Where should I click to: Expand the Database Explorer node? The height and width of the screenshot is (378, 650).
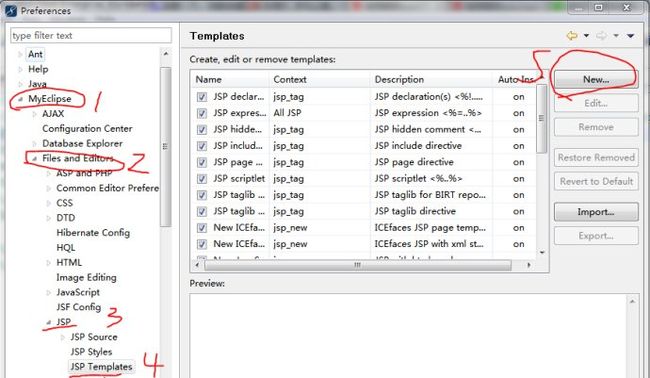pyautogui.click(x=34, y=144)
